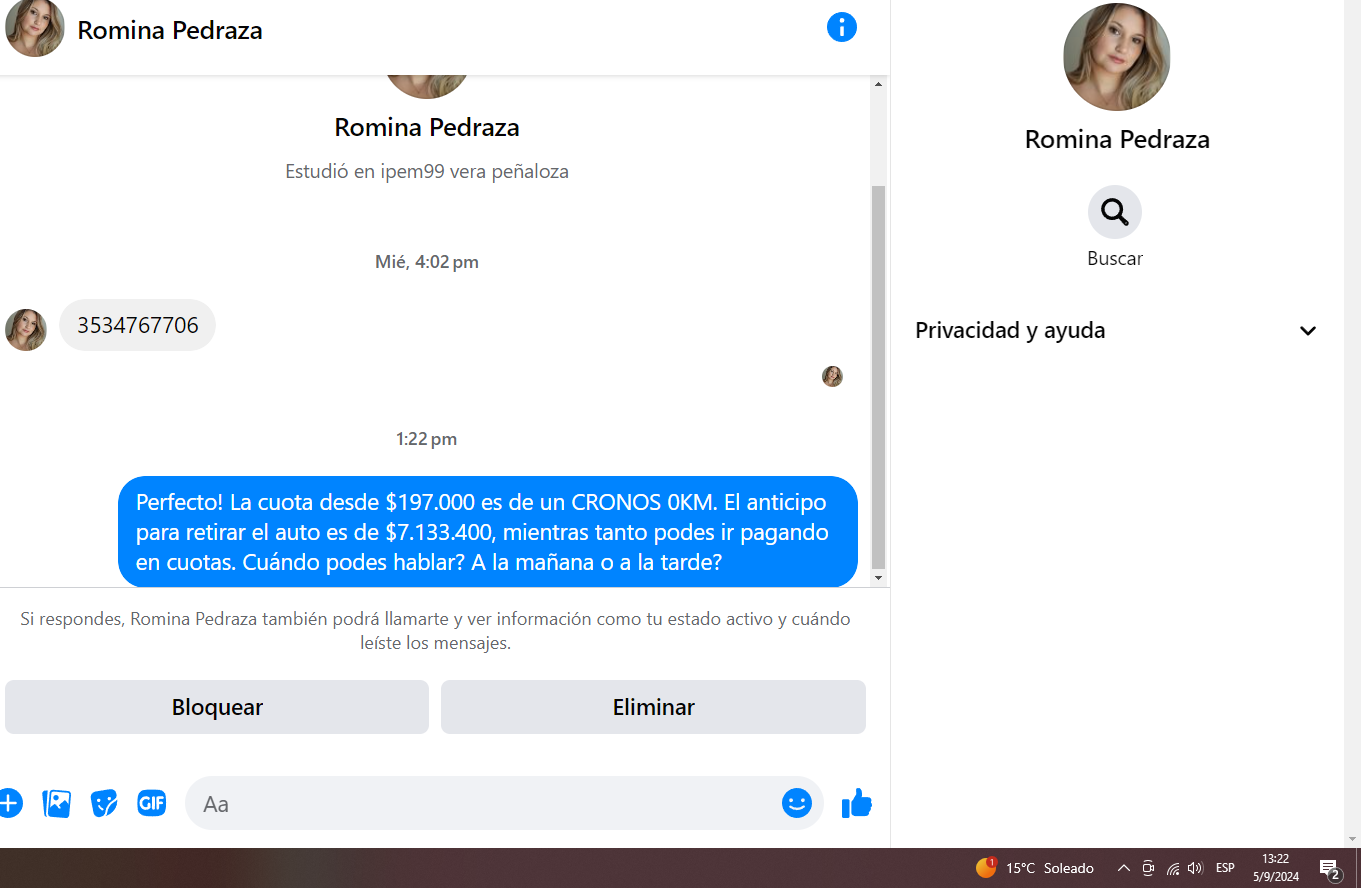Screen dimensions: 1361x888
Task: Click Bloquear button
Action: point(217,707)
